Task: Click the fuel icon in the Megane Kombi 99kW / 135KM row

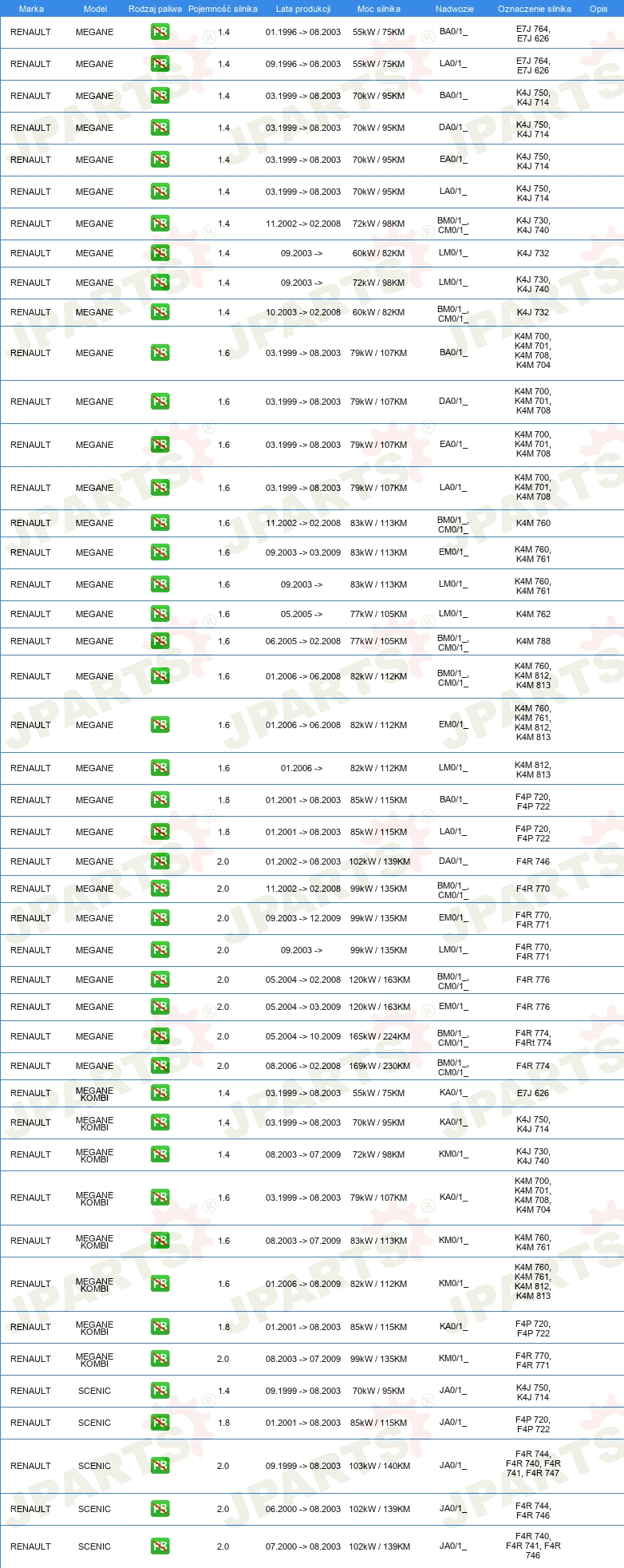Action: (x=160, y=1359)
